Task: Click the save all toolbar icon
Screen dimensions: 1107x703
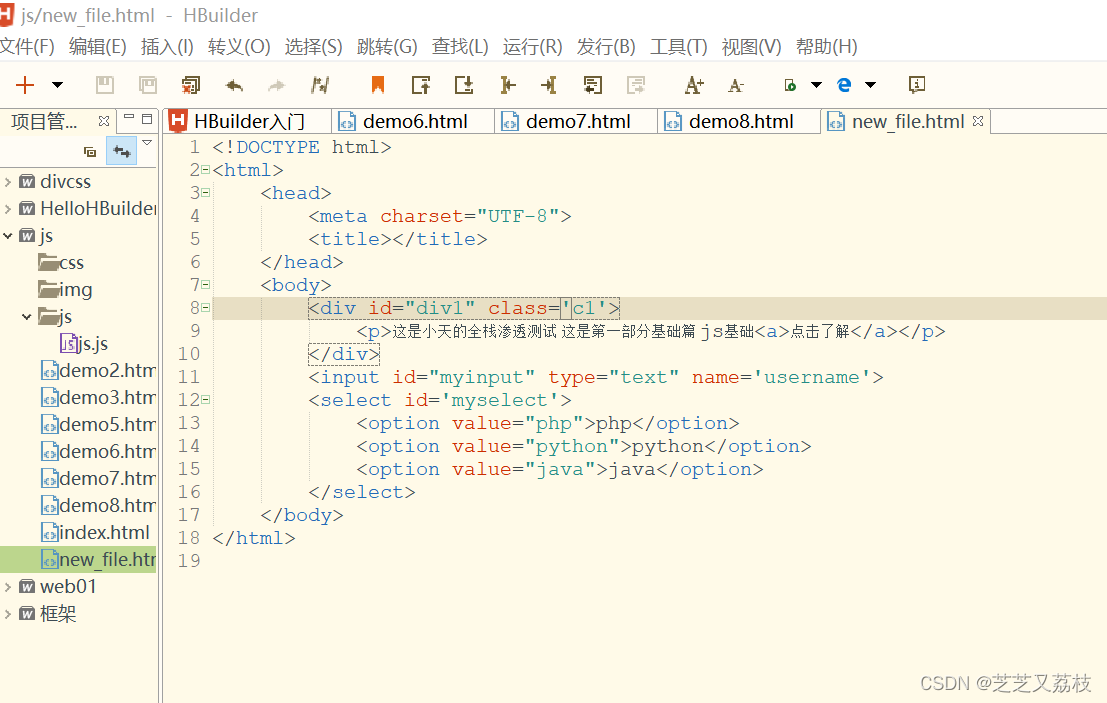Action: [148, 85]
